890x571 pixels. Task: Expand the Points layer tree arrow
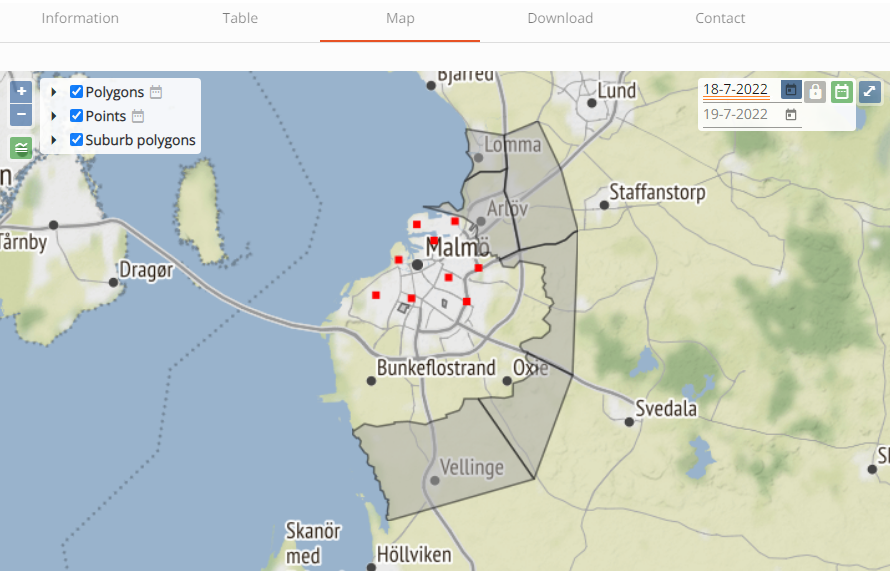[x=54, y=116]
